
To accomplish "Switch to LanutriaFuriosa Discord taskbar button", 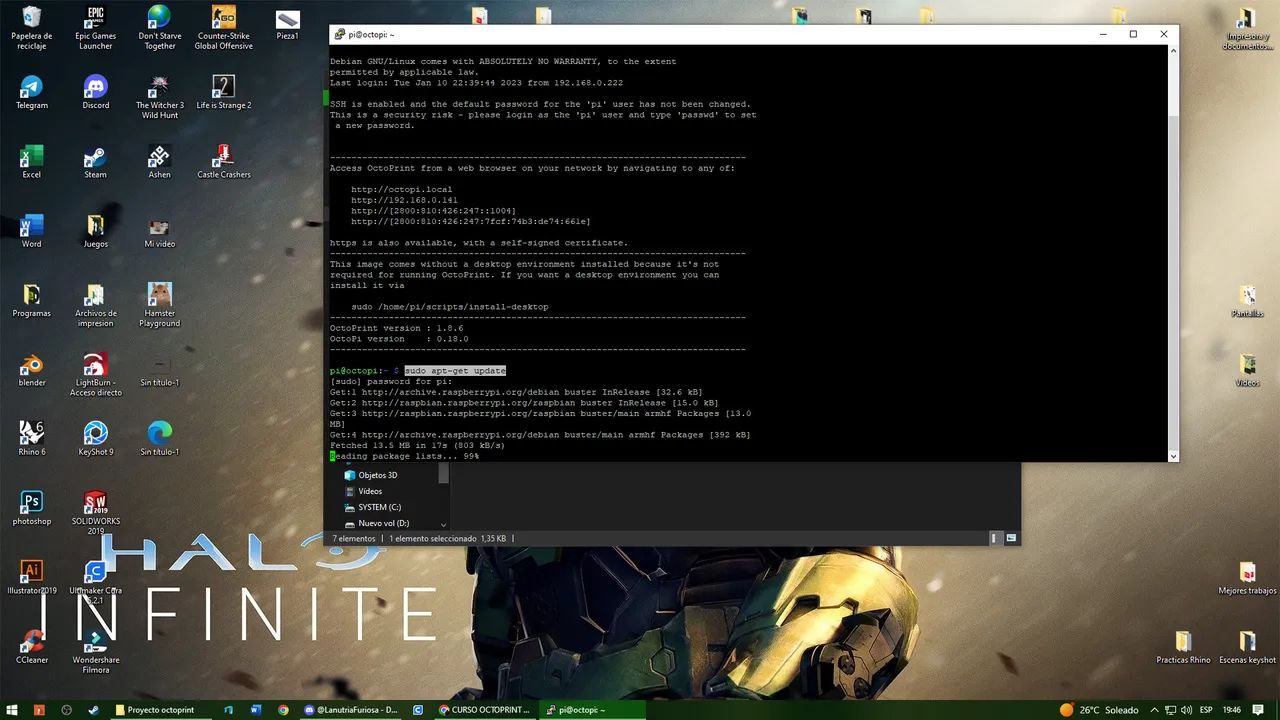I will coord(350,710).
